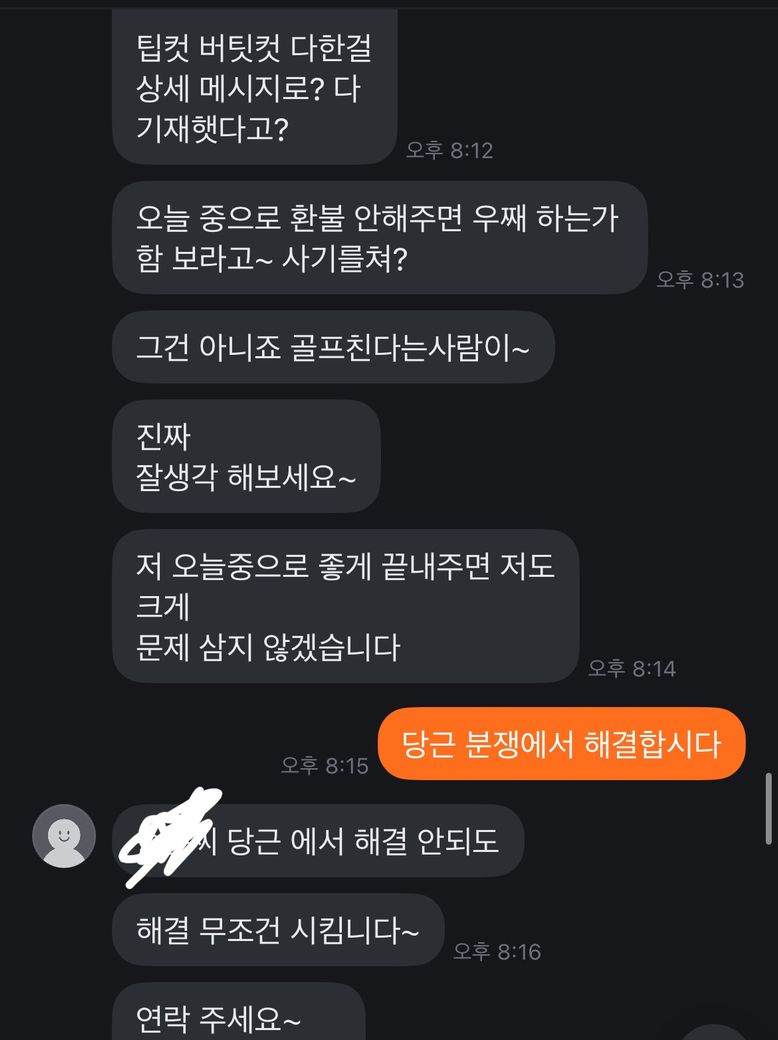Tap the '오후 8:13' timestamp
The width and height of the screenshot is (778, 1040).
[700, 280]
